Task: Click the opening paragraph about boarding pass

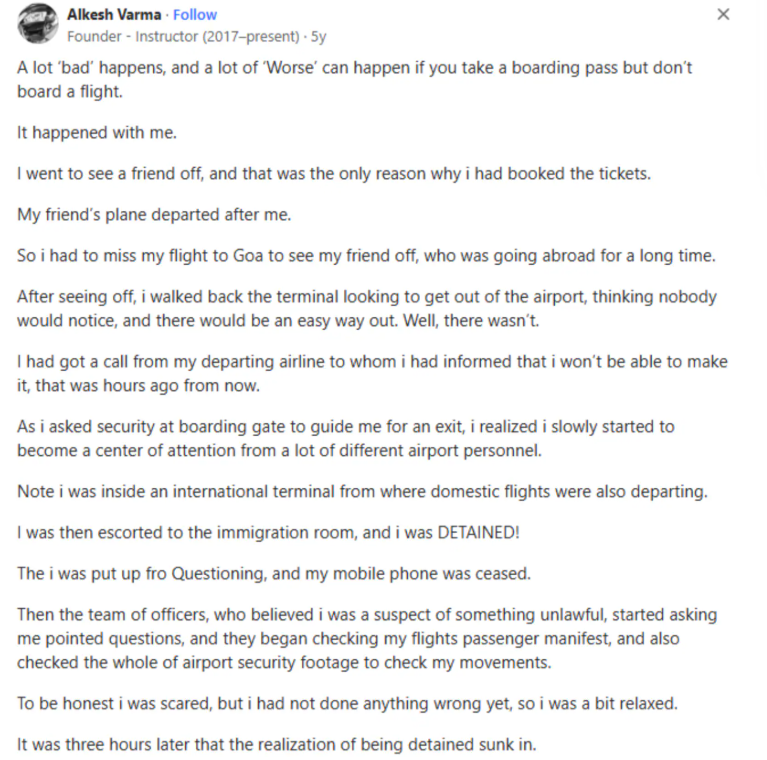Action: click(355, 79)
